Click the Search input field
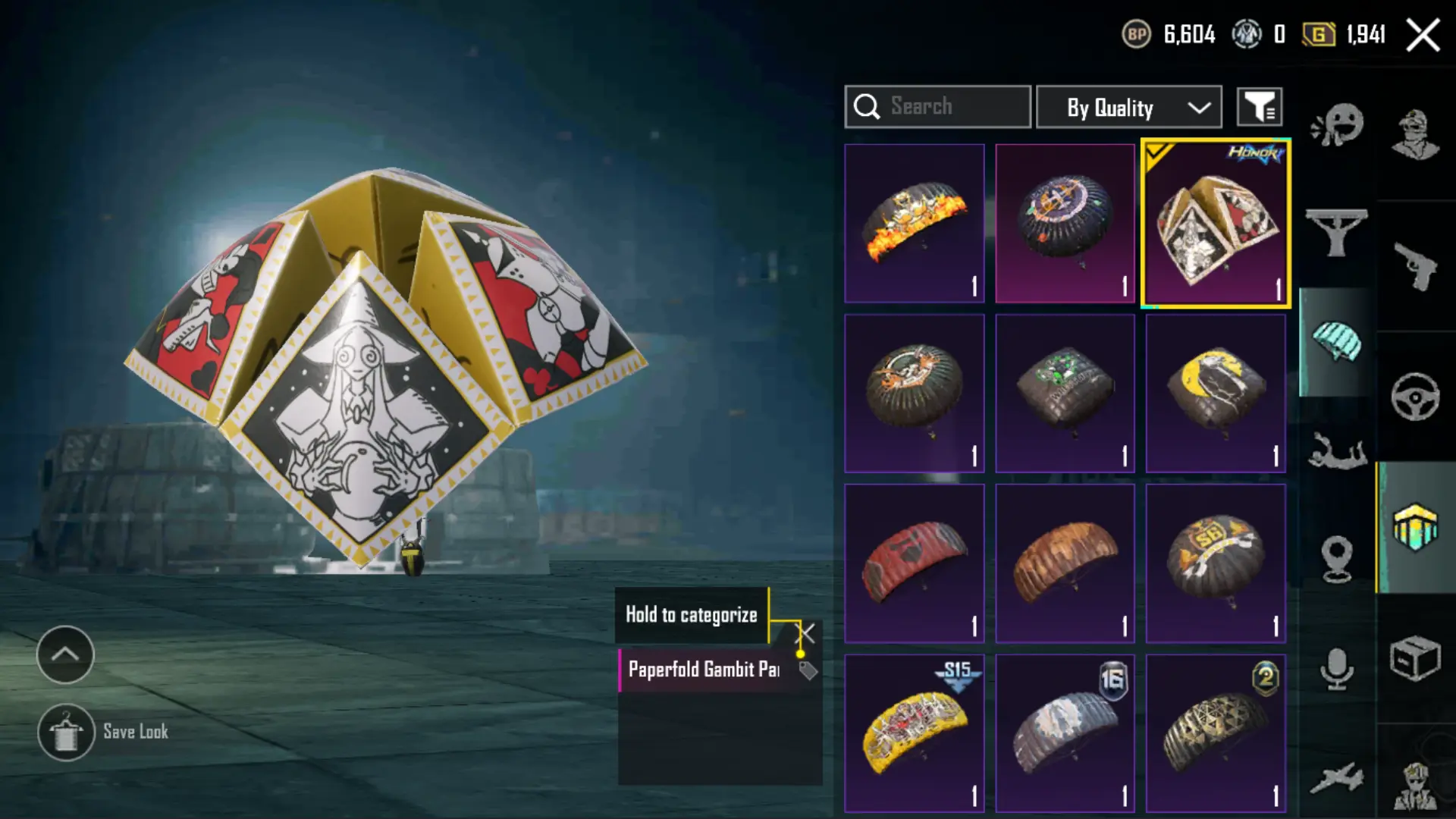1456x819 pixels. pyautogui.click(x=938, y=107)
